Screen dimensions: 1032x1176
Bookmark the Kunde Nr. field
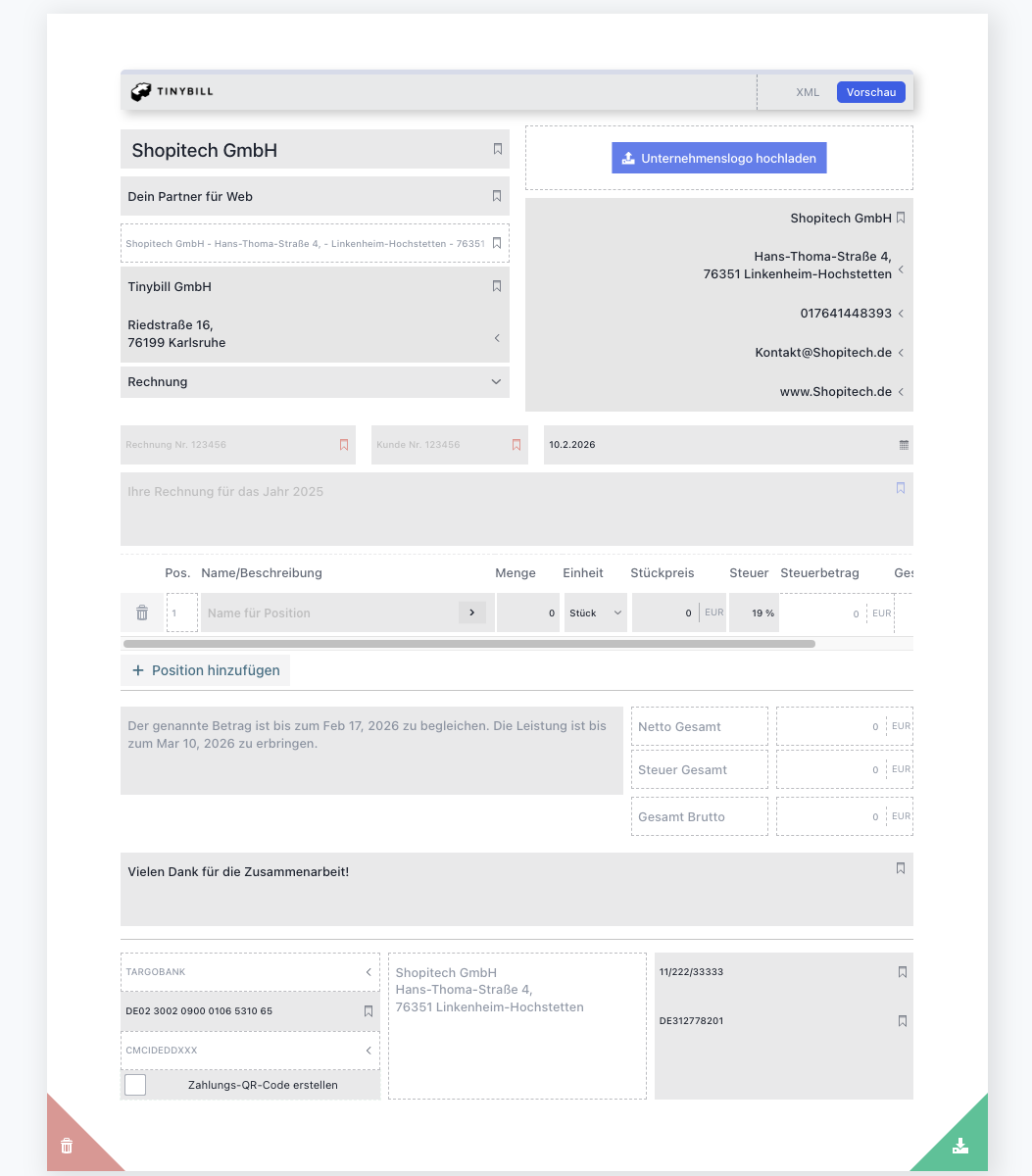[516, 444]
